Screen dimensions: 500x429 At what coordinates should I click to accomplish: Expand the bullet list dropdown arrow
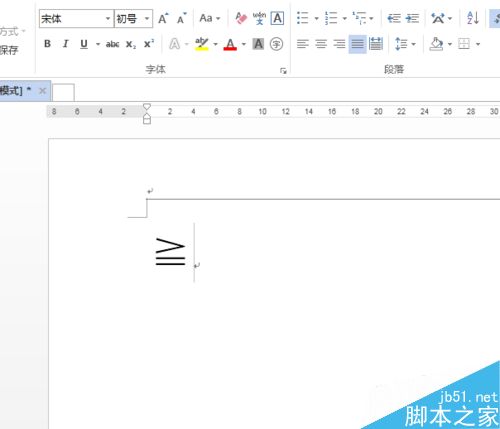pyautogui.click(x=316, y=18)
